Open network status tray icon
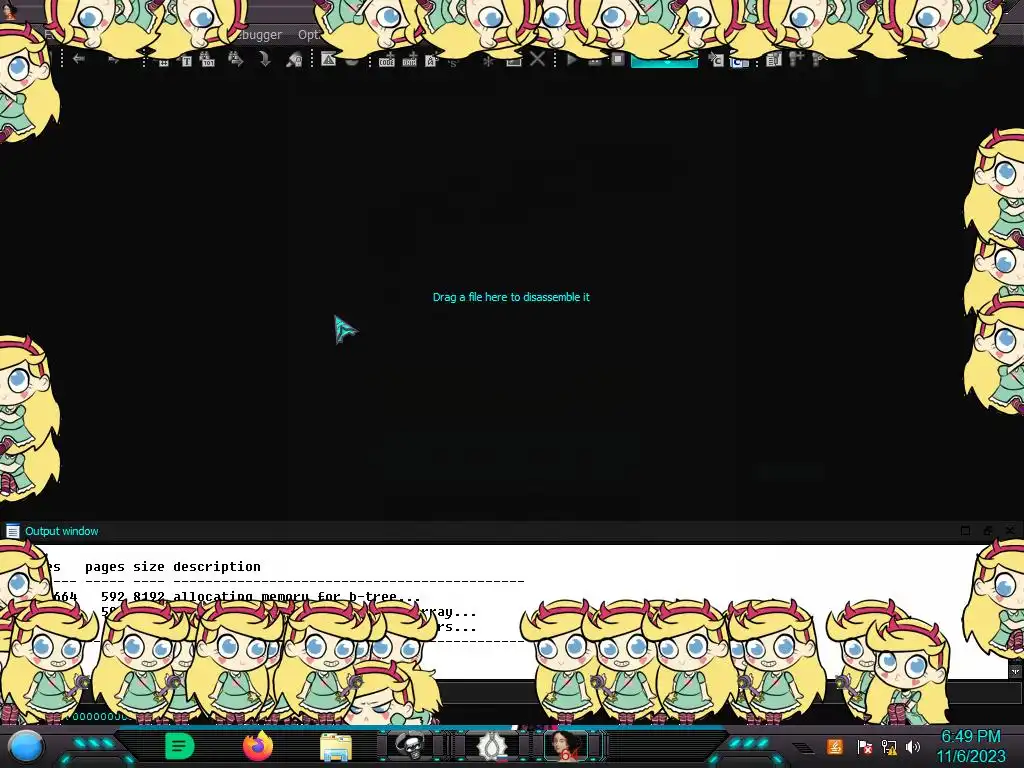1024x768 pixels. 889,746
